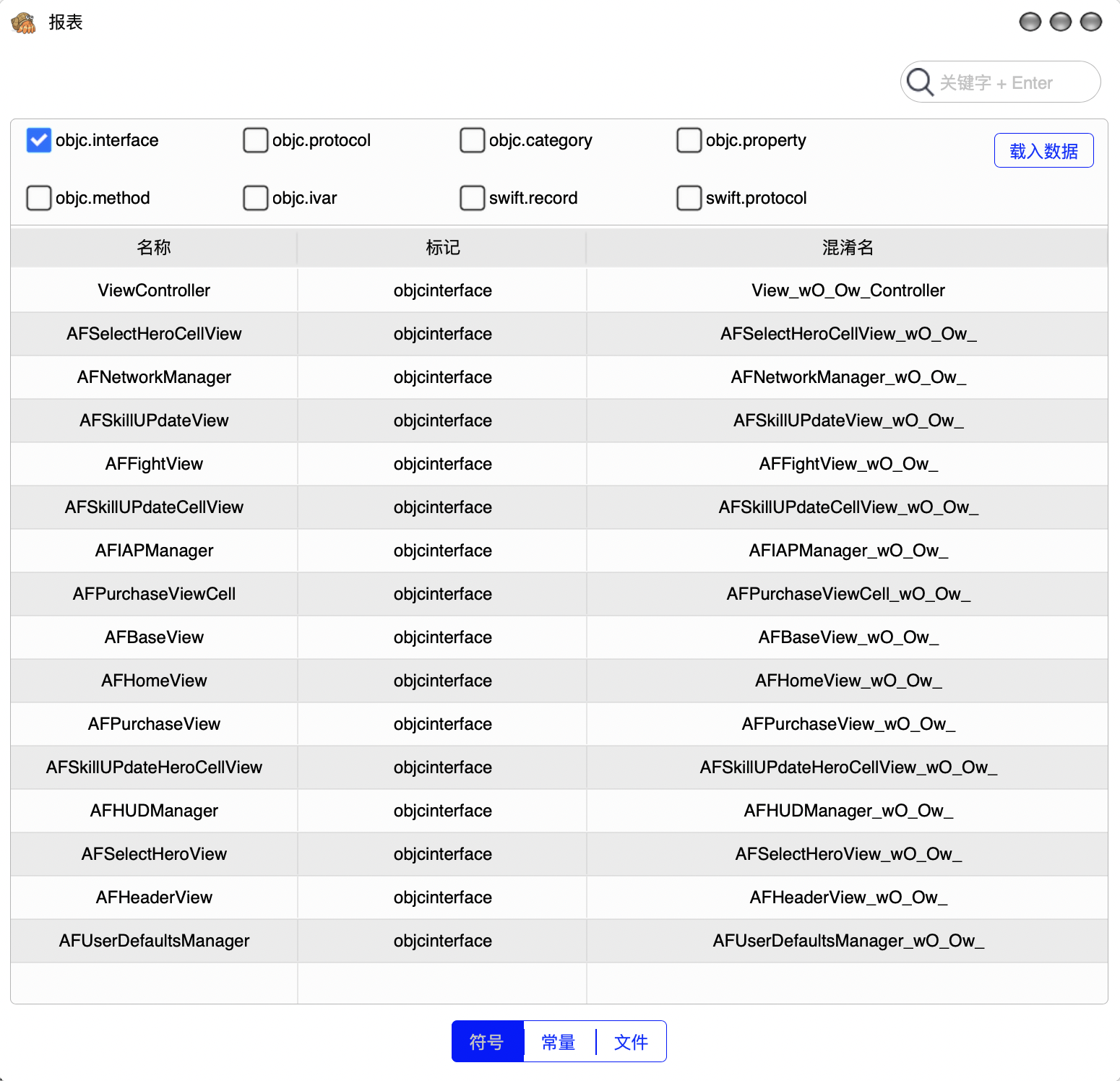Focus the 关键字 + Enter search field
The image size is (1120, 1081).
click(1000, 82)
